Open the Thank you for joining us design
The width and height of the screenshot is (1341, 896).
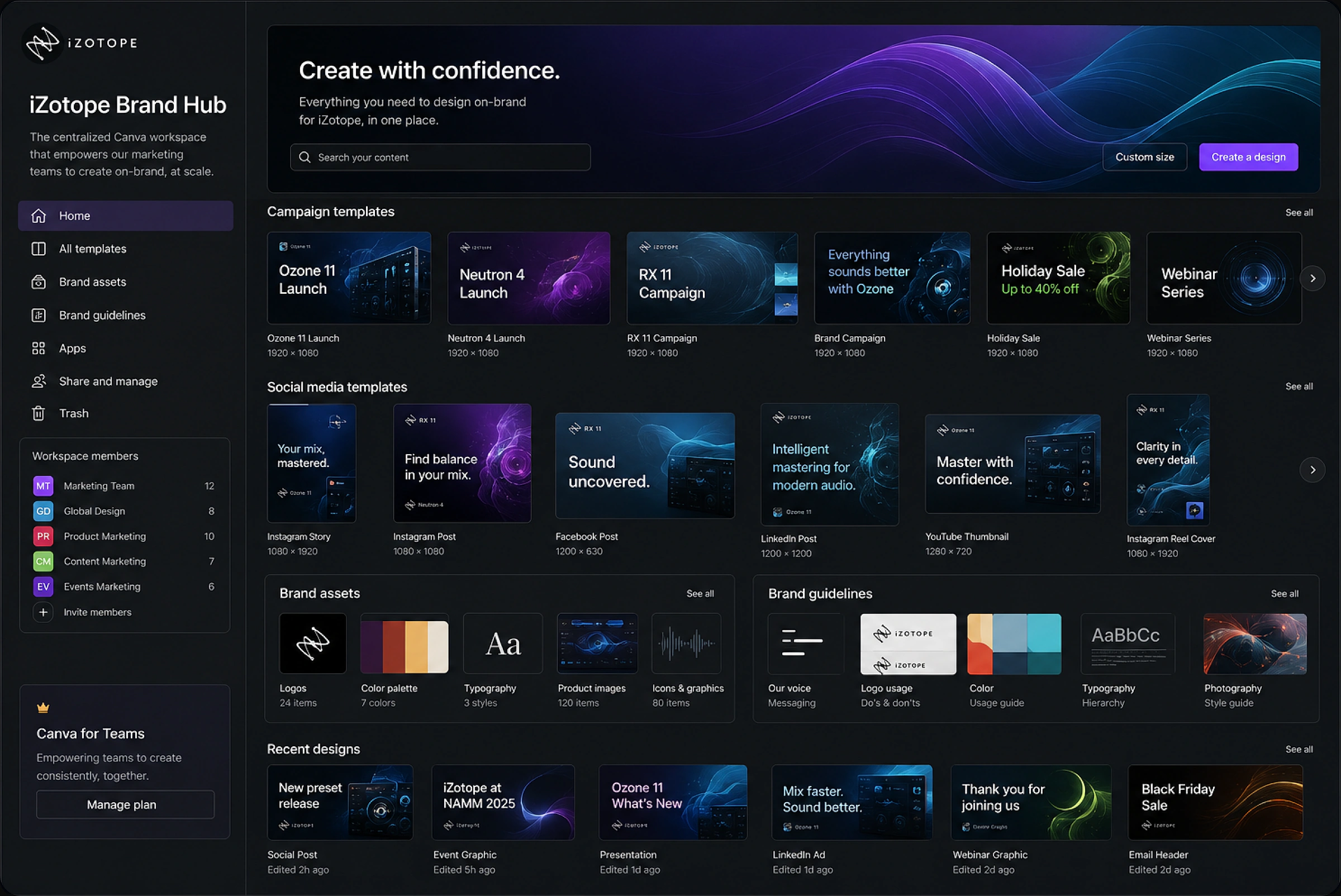(1031, 802)
